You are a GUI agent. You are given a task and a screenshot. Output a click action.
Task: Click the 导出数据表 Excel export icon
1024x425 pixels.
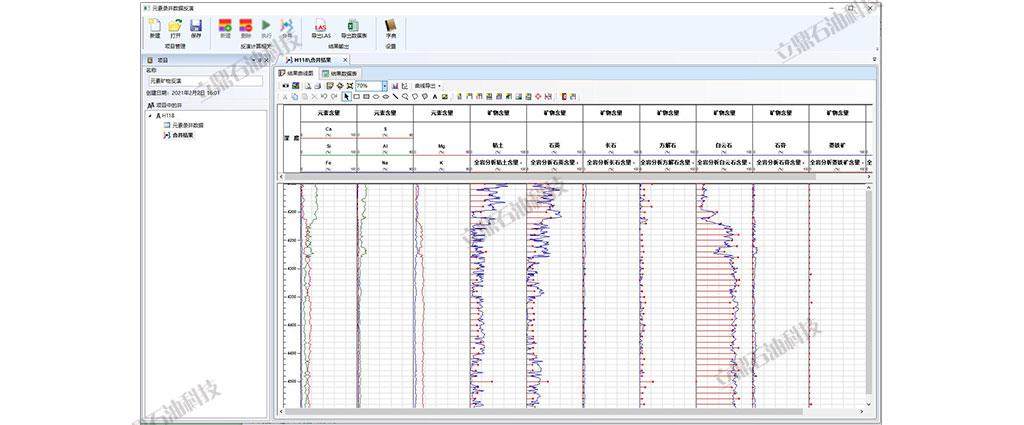(353, 25)
